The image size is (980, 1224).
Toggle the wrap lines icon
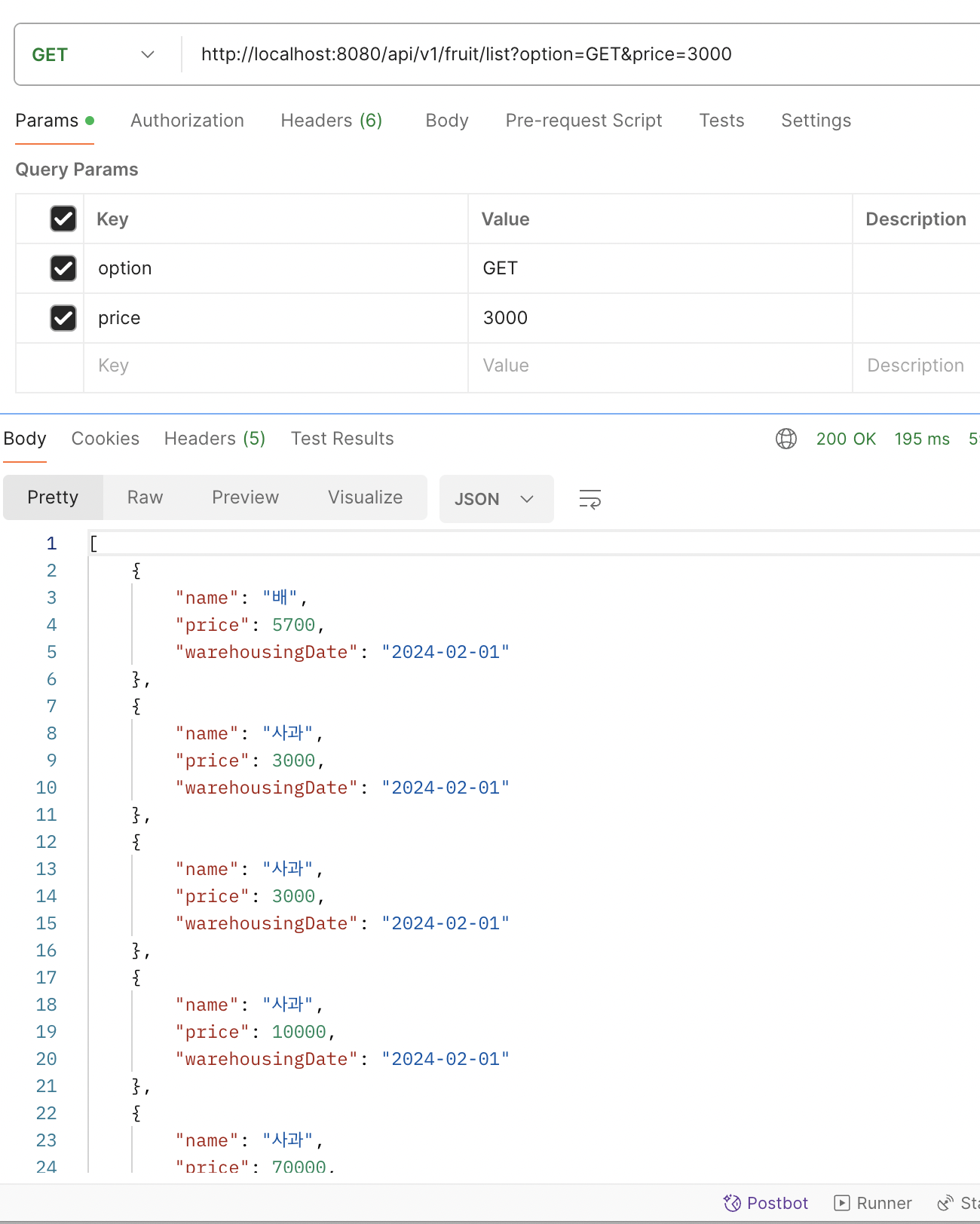pos(590,499)
